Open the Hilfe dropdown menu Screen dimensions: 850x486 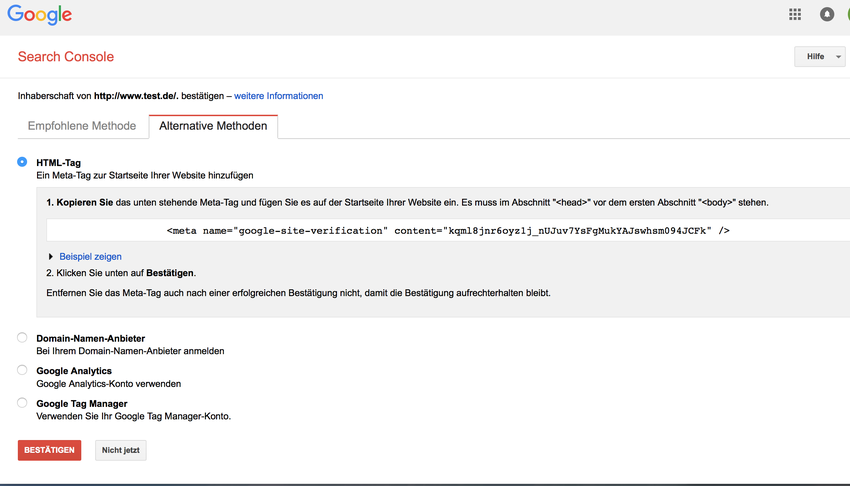click(x=820, y=56)
